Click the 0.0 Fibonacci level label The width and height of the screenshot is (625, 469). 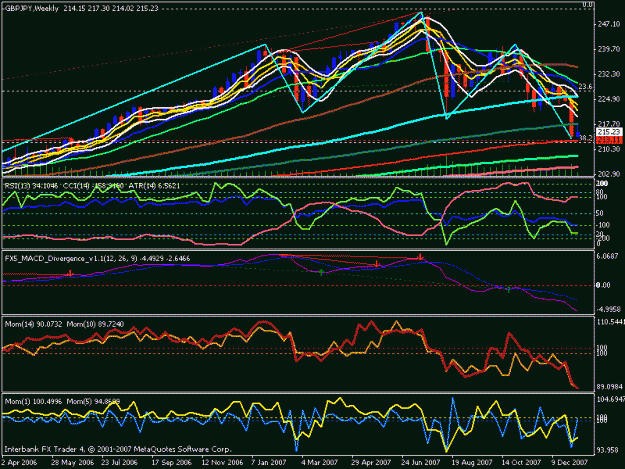(588, 5)
